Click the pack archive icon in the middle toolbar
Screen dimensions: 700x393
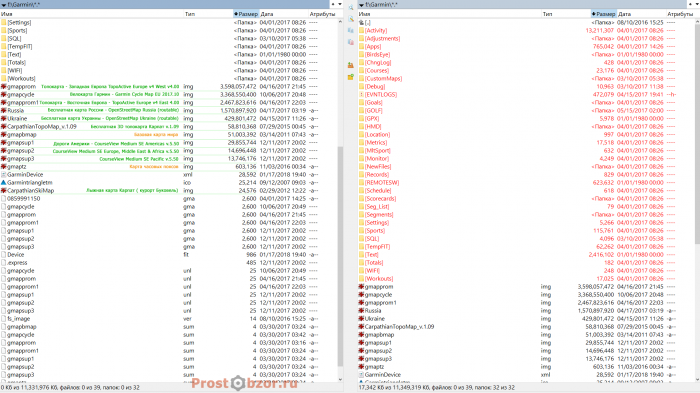tap(350, 65)
